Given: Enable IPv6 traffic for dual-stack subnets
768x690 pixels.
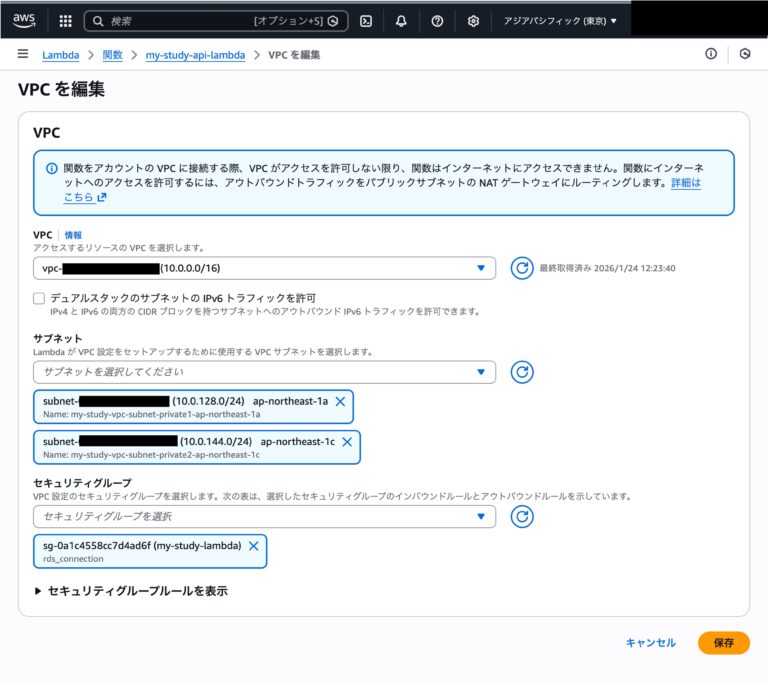Looking at the screenshot, I should [x=39, y=298].
